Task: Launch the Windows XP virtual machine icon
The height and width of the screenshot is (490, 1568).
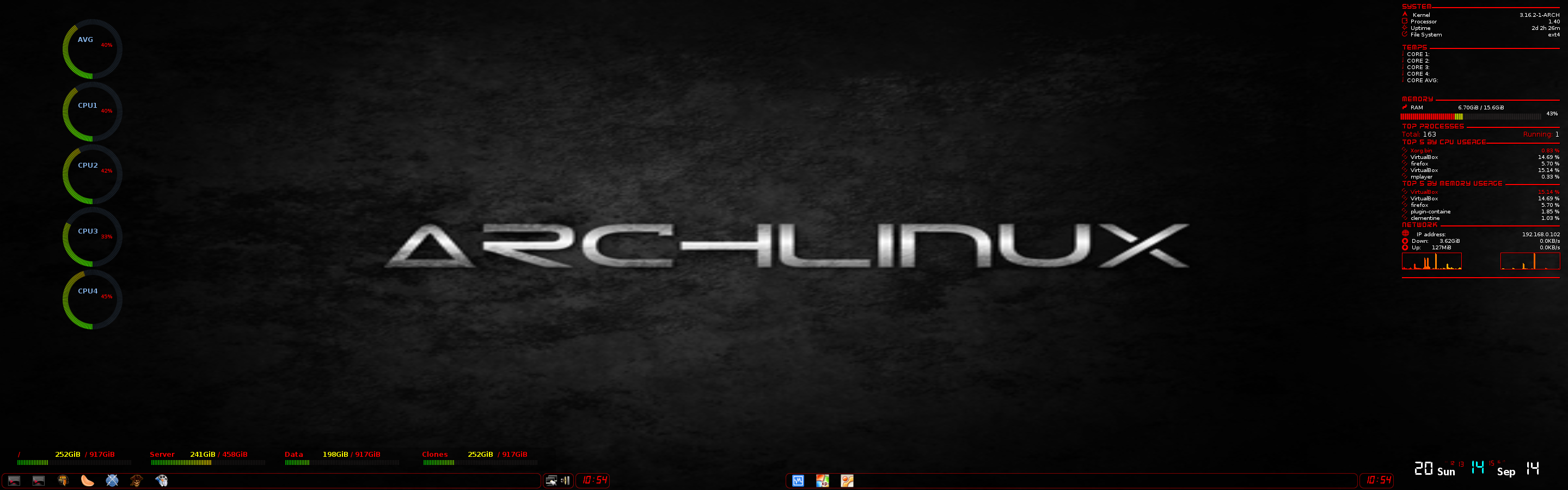Action: 822,481
